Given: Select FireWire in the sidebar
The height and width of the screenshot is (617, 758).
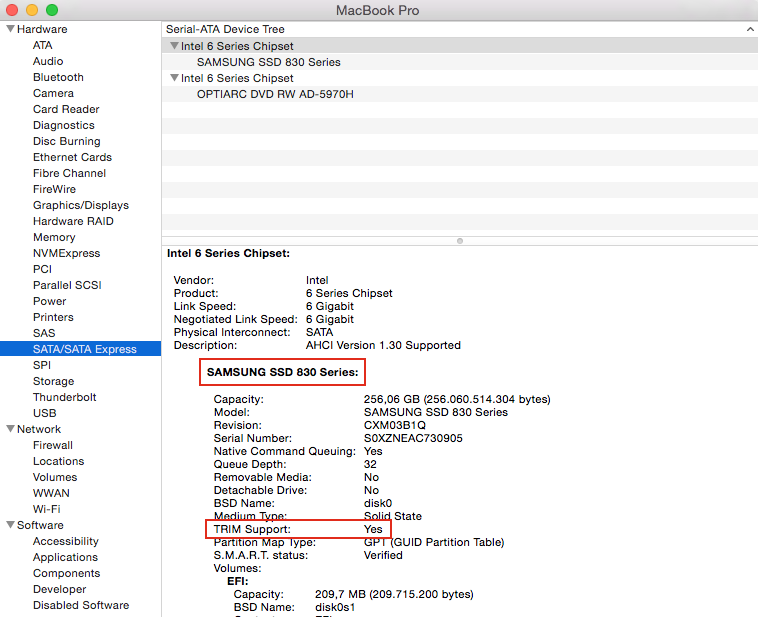Looking at the screenshot, I should click(x=54, y=189).
